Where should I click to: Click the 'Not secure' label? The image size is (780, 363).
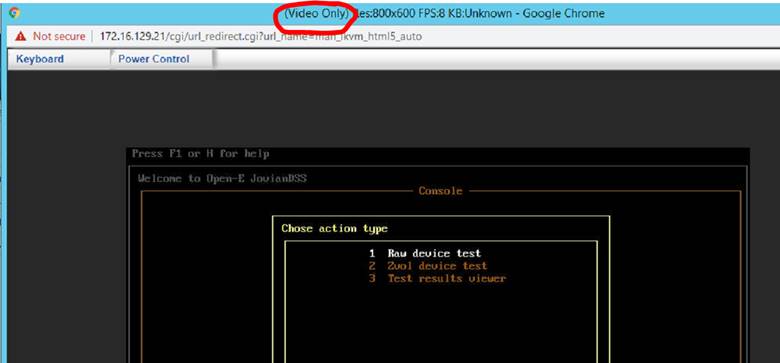(59, 36)
